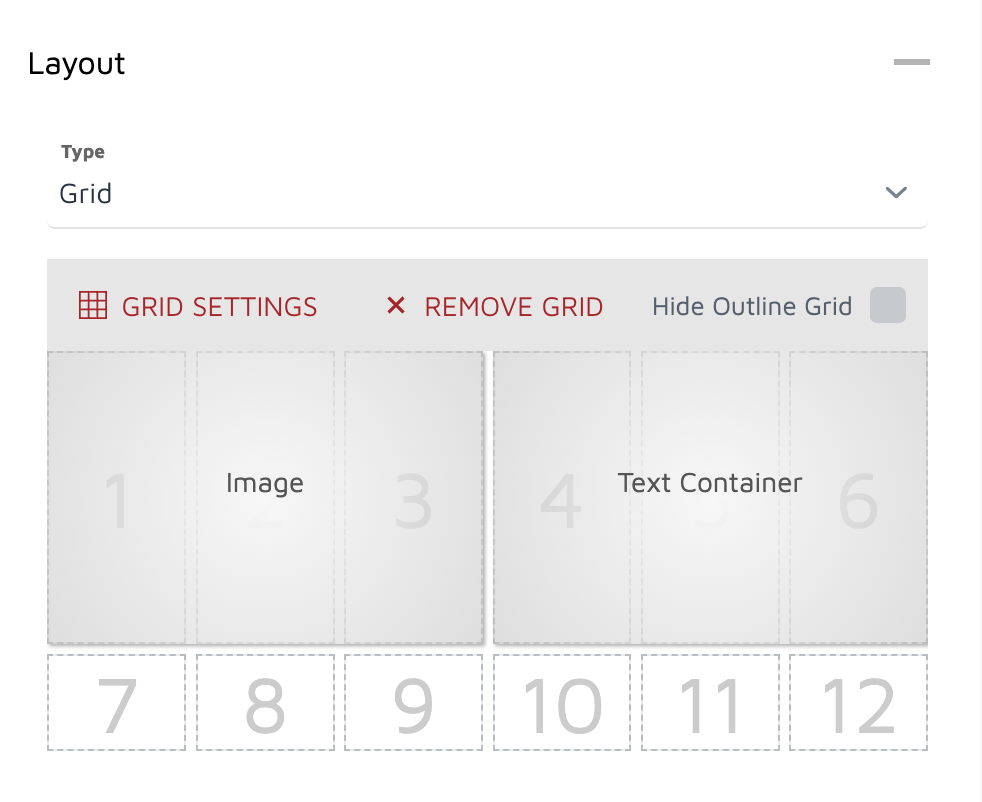Open Grid Settings
Screen dimensions: 982x802
click(218, 306)
